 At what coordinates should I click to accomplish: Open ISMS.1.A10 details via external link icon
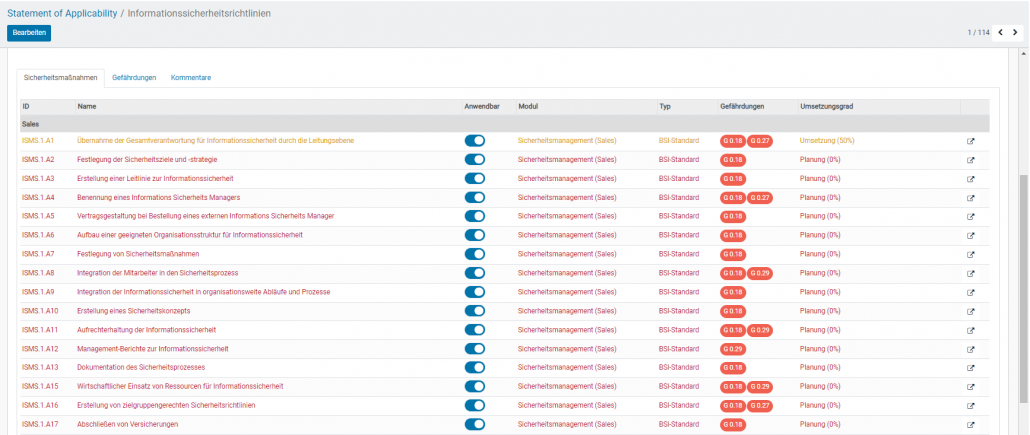970,311
